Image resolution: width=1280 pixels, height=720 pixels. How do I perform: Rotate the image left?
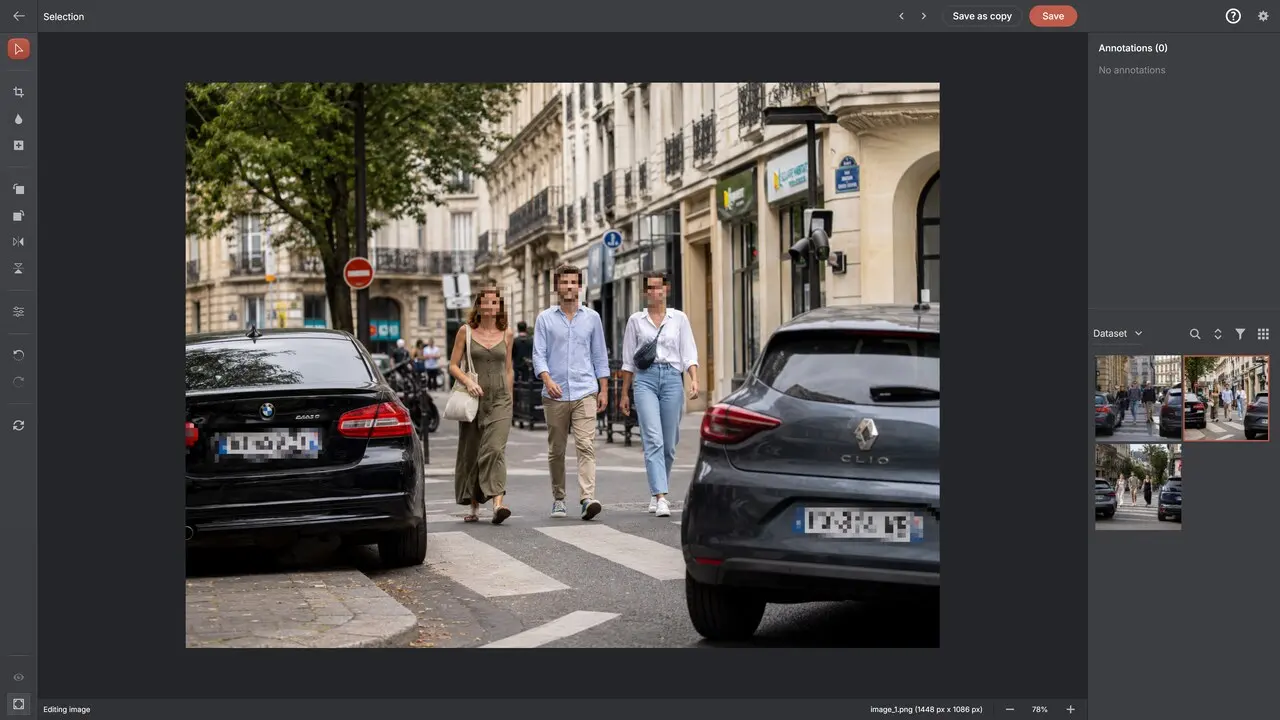tap(18, 189)
